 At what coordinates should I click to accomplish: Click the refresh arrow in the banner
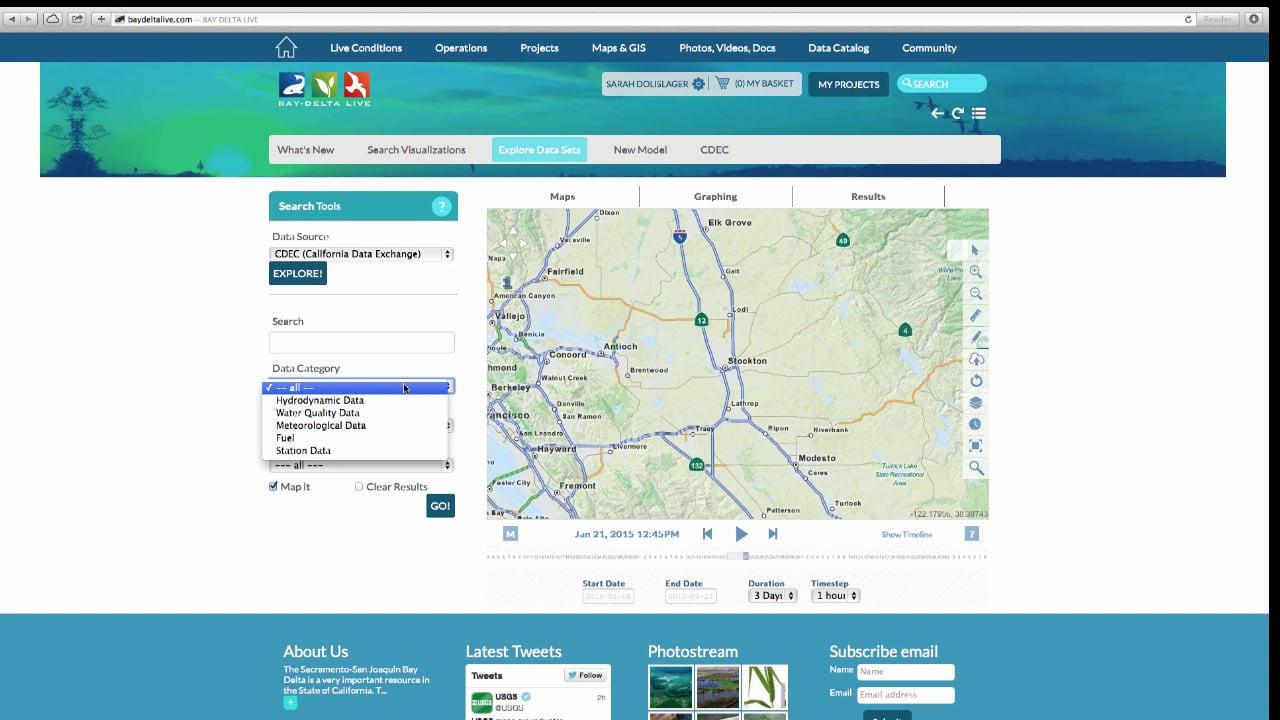coord(957,113)
